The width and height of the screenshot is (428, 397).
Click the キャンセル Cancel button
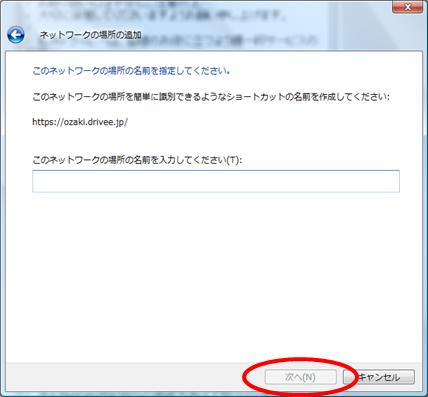tap(379, 377)
